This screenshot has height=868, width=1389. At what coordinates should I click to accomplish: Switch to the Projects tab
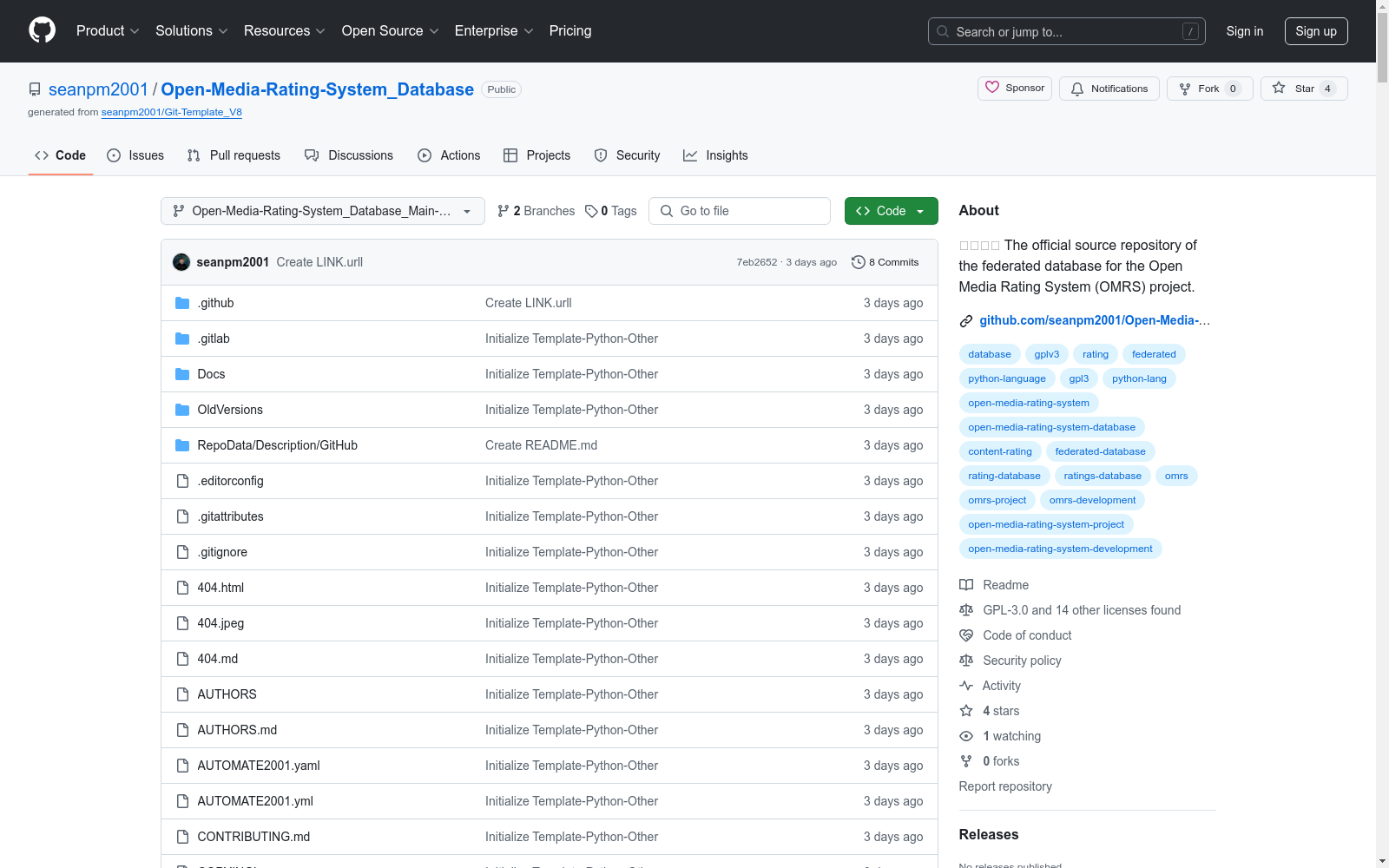537,155
